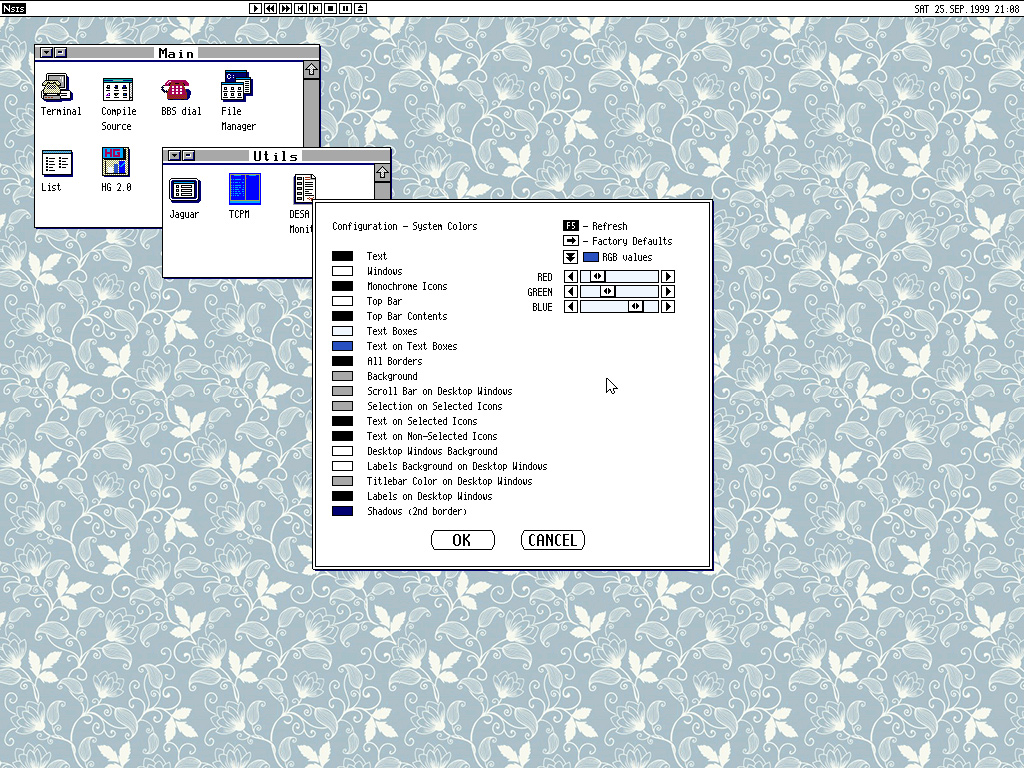
Task: Click the Factory Defaults arrow button
Action: [571, 241]
